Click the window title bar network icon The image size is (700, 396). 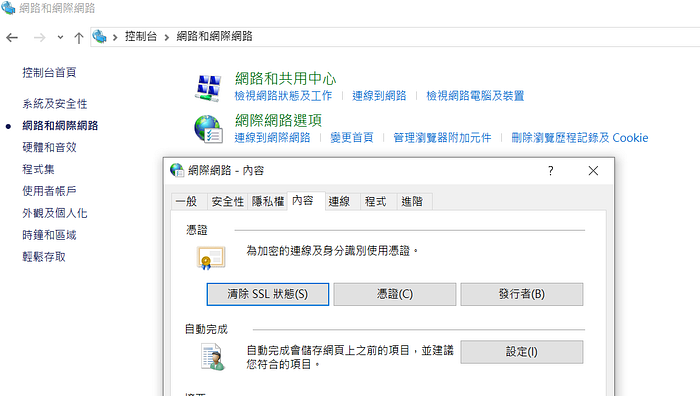pyautogui.click(x=8, y=8)
